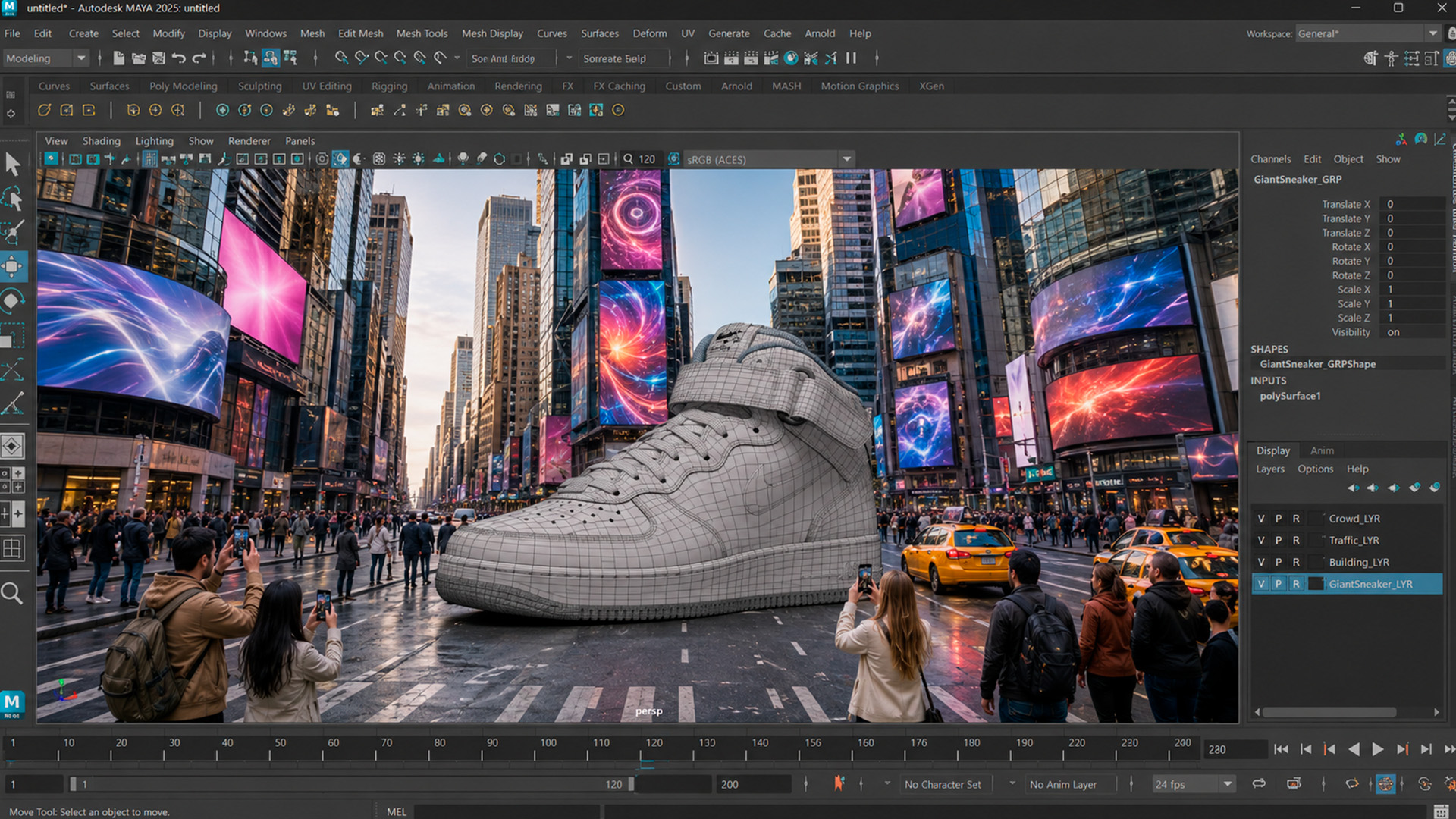The width and height of the screenshot is (1456, 819).
Task: Open the Workspace General dropdown
Action: (1367, 33)
